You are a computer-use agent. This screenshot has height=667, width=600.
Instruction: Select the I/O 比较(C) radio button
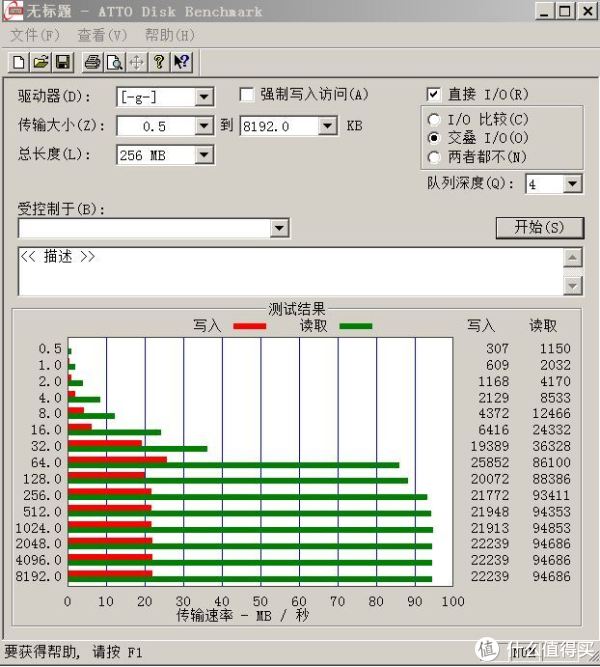coord(434,120)
